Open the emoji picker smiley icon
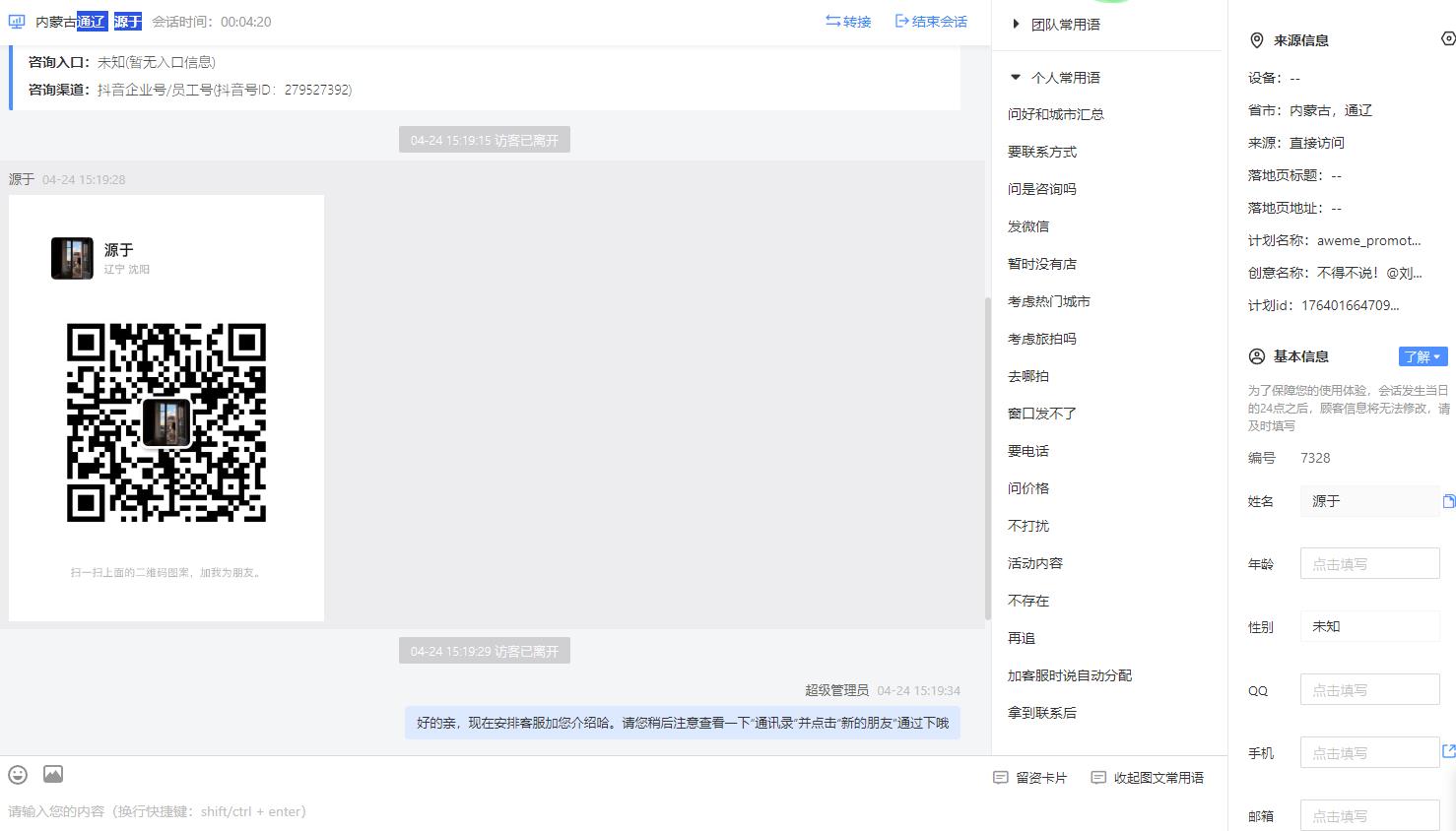Viewport: 1456px width, 831px height. point(18,775)
